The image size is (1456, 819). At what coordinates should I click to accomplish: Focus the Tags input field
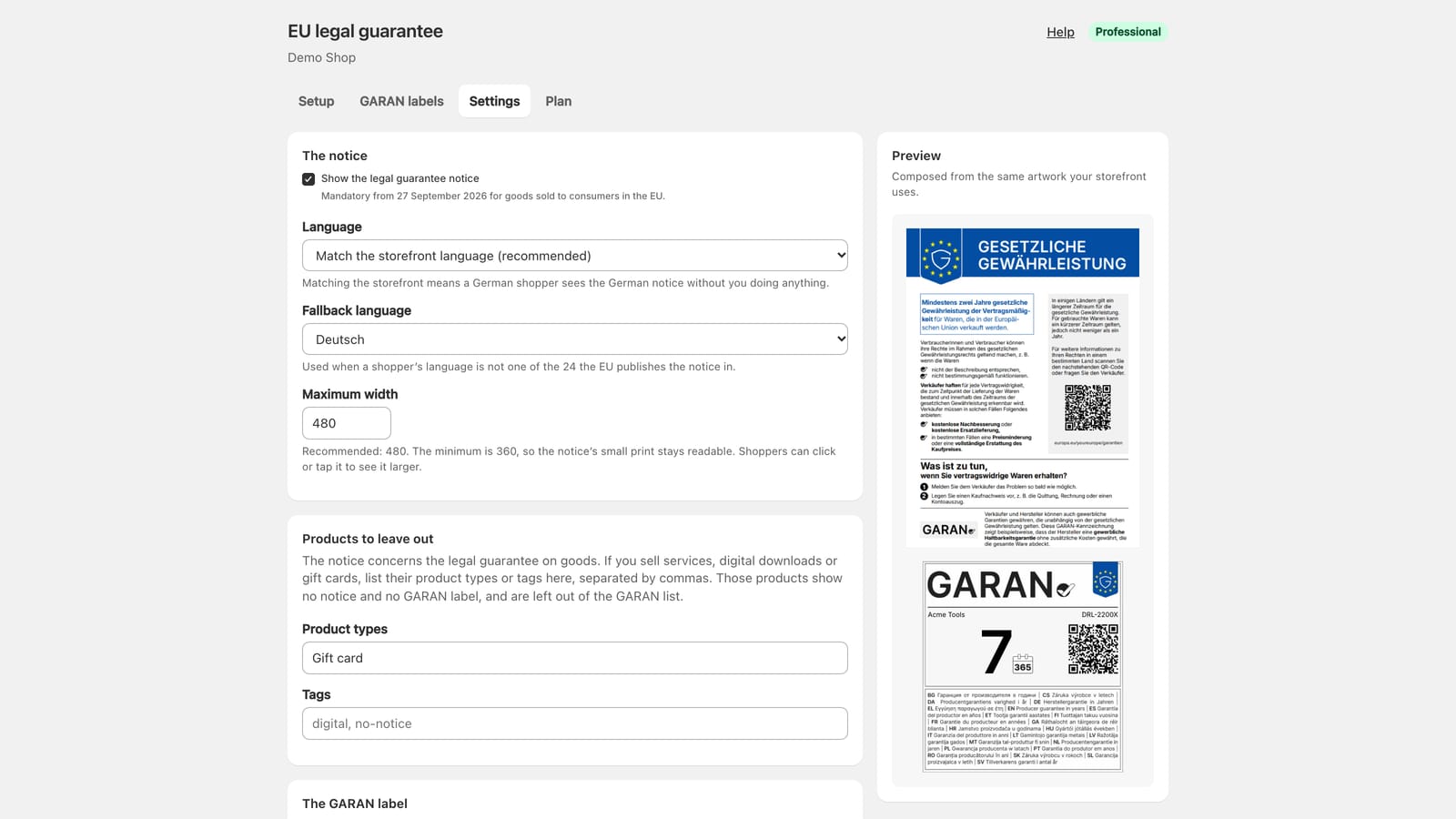pyautogui.click(x=575, y=723)
